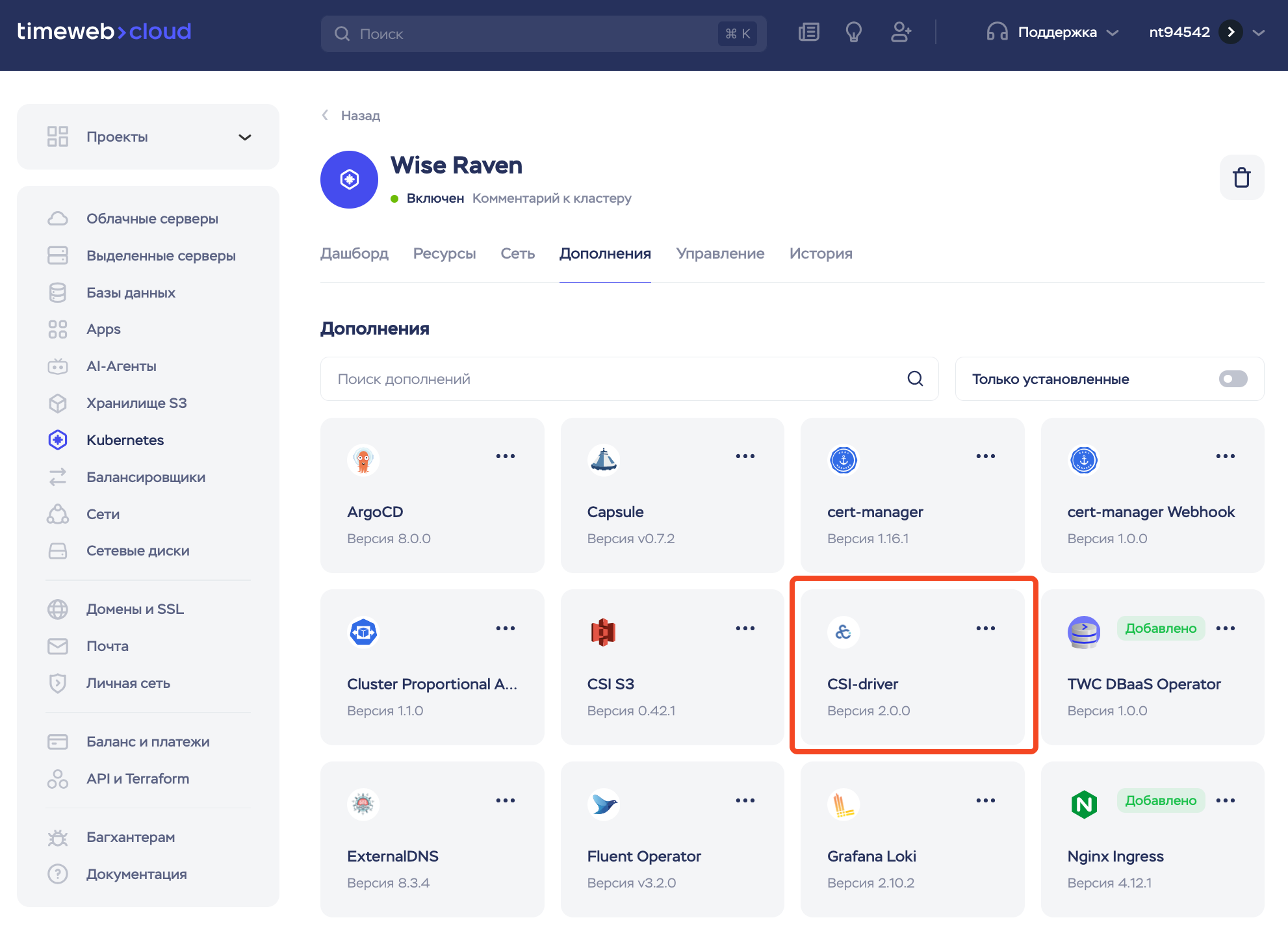
Task: Click the AI agents robot icon
Action: (x=58, y=366)
